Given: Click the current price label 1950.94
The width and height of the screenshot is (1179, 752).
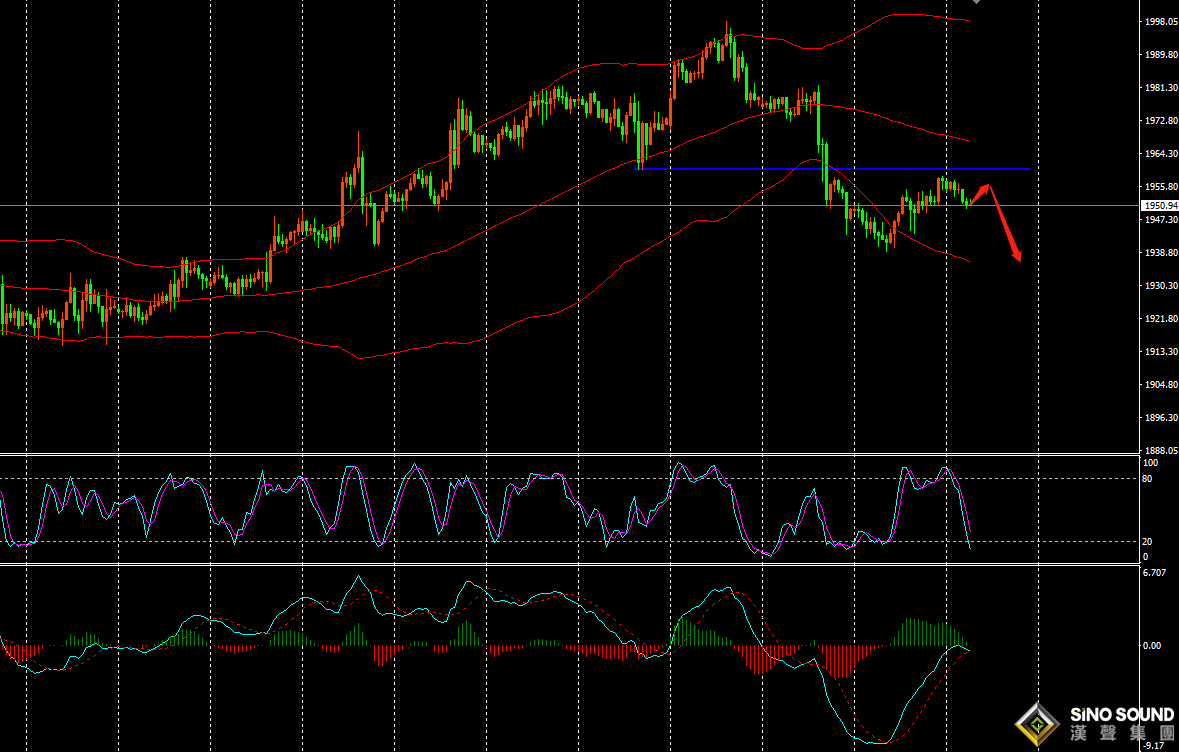Looking at the screenshot, I should coord(1158,206).
